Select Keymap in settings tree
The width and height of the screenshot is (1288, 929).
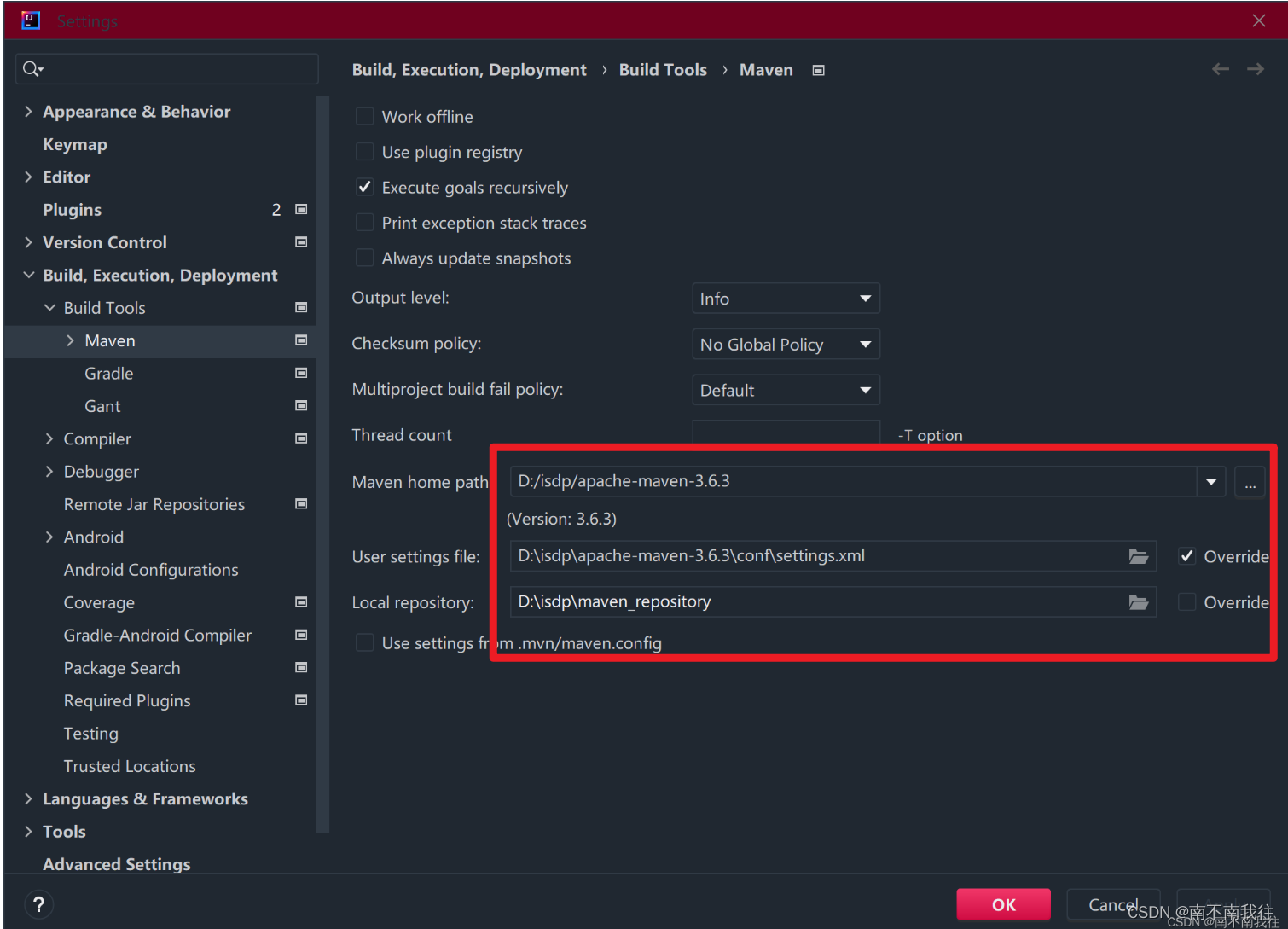(x=75, y=144)
